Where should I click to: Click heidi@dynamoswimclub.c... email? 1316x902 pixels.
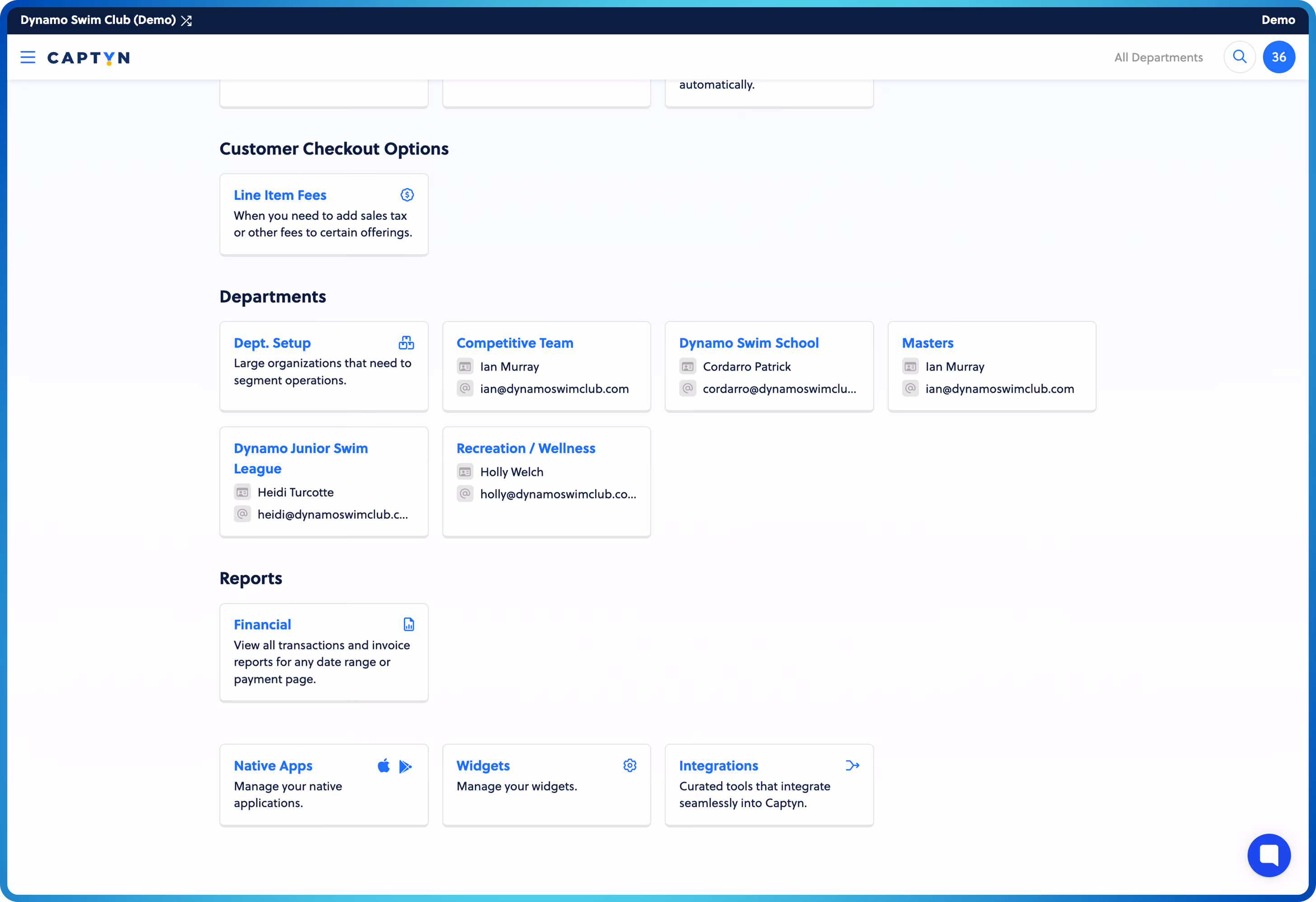point(333,514)
